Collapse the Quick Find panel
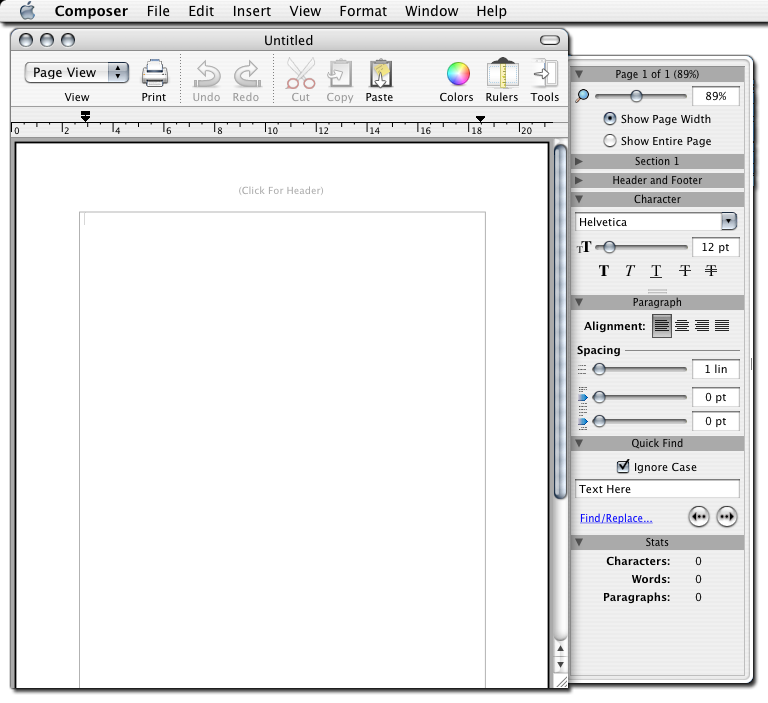Image resolution: width=768 pixels, height=703 pixels. 579,443
